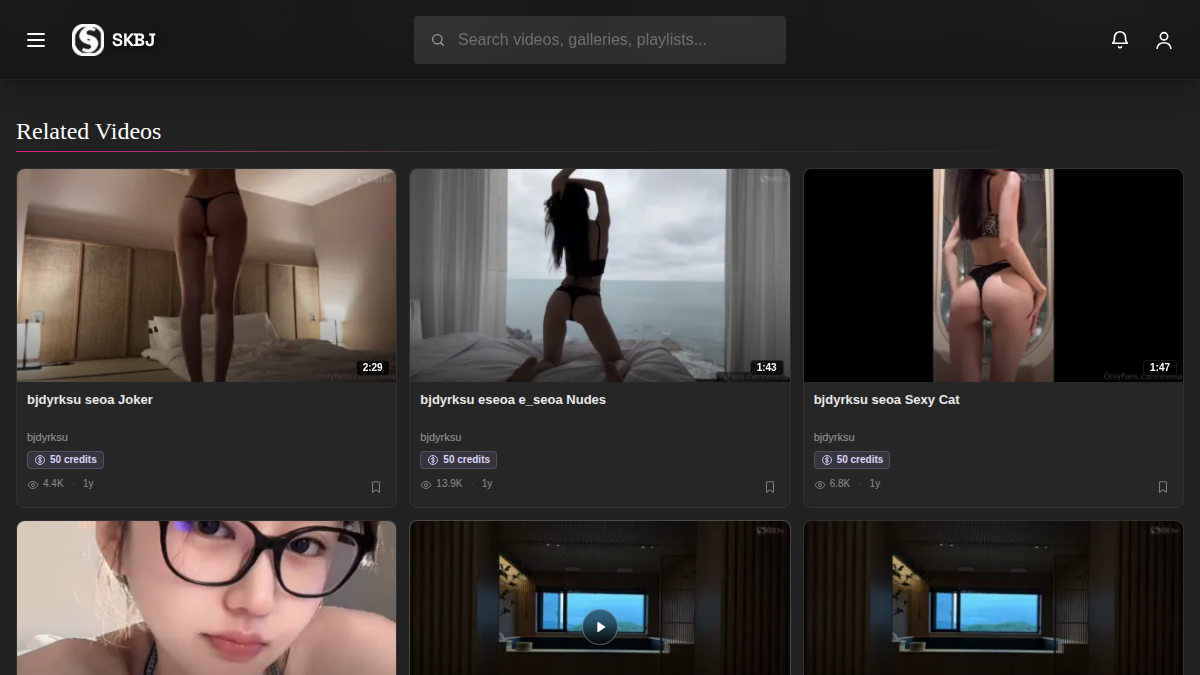Click the Related Videos heading
1200x675 pixels.
(x=89, y=131)
